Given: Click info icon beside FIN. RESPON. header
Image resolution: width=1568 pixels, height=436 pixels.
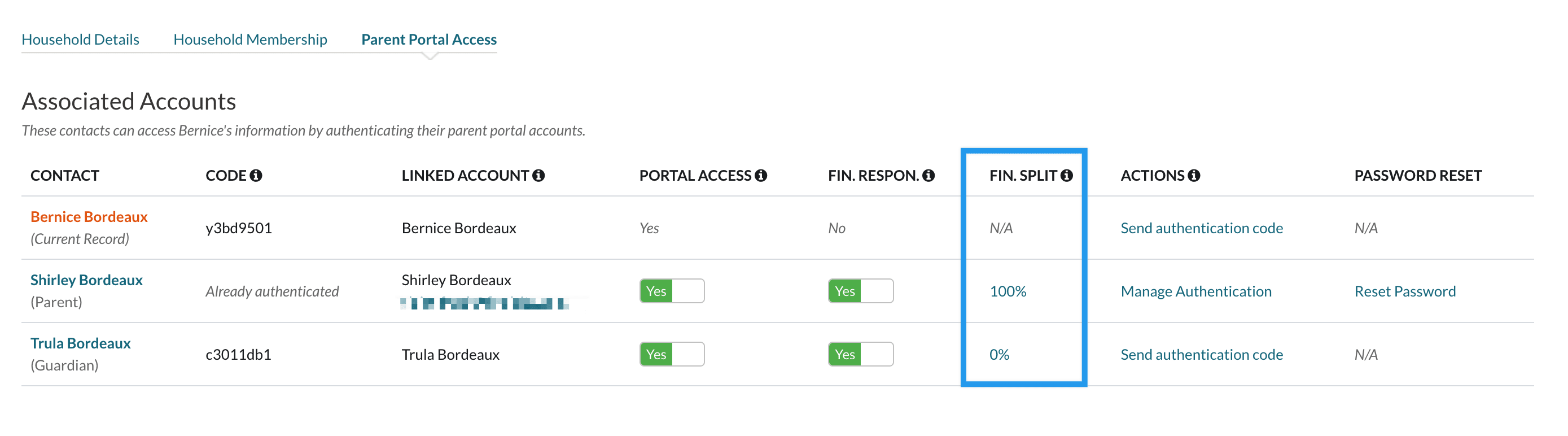Looking at the screenshot, I should pos(928,176).
